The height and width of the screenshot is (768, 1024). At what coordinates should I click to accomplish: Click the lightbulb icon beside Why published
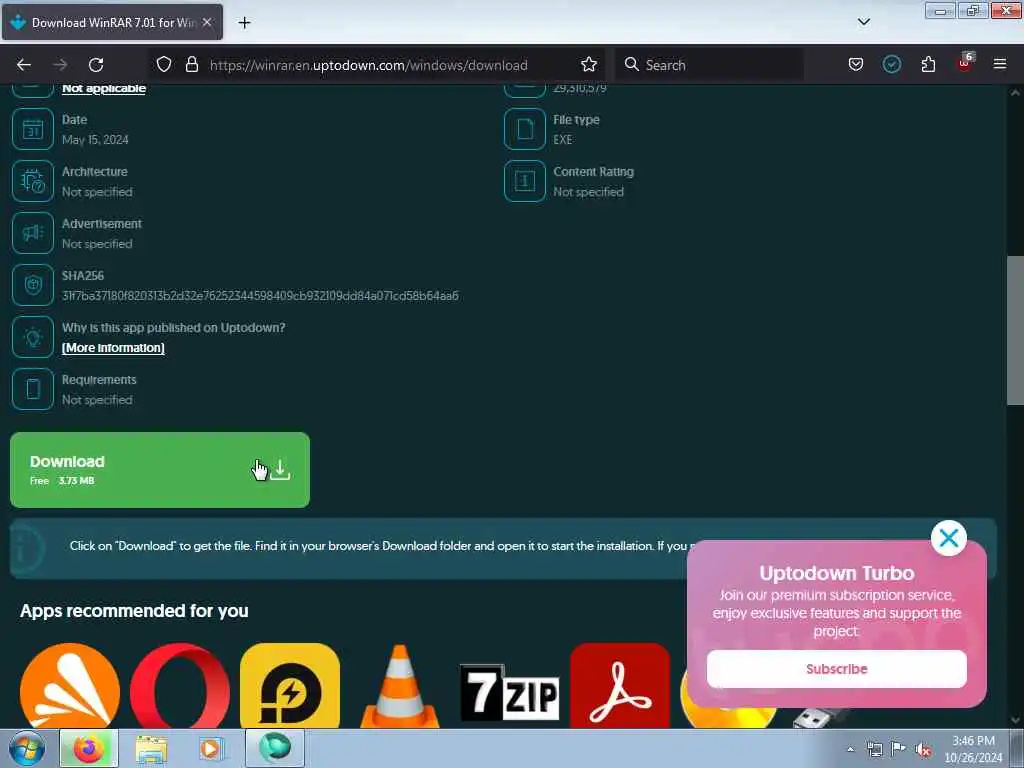pyautogui.click(x=33, y=337)
